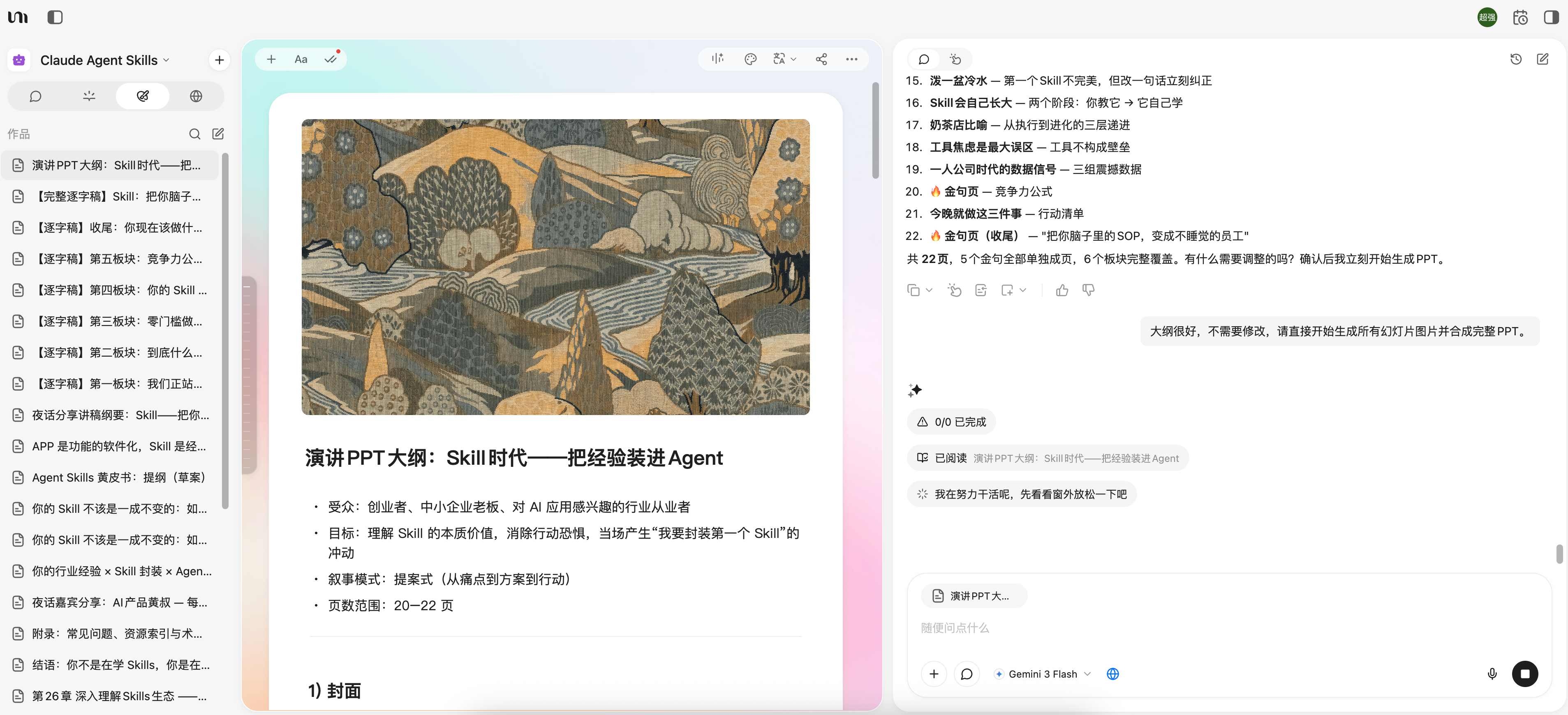Click the thumbs down feedback icon
This screenshot has height=715, width=1568.
click(x=1088, y=290)
